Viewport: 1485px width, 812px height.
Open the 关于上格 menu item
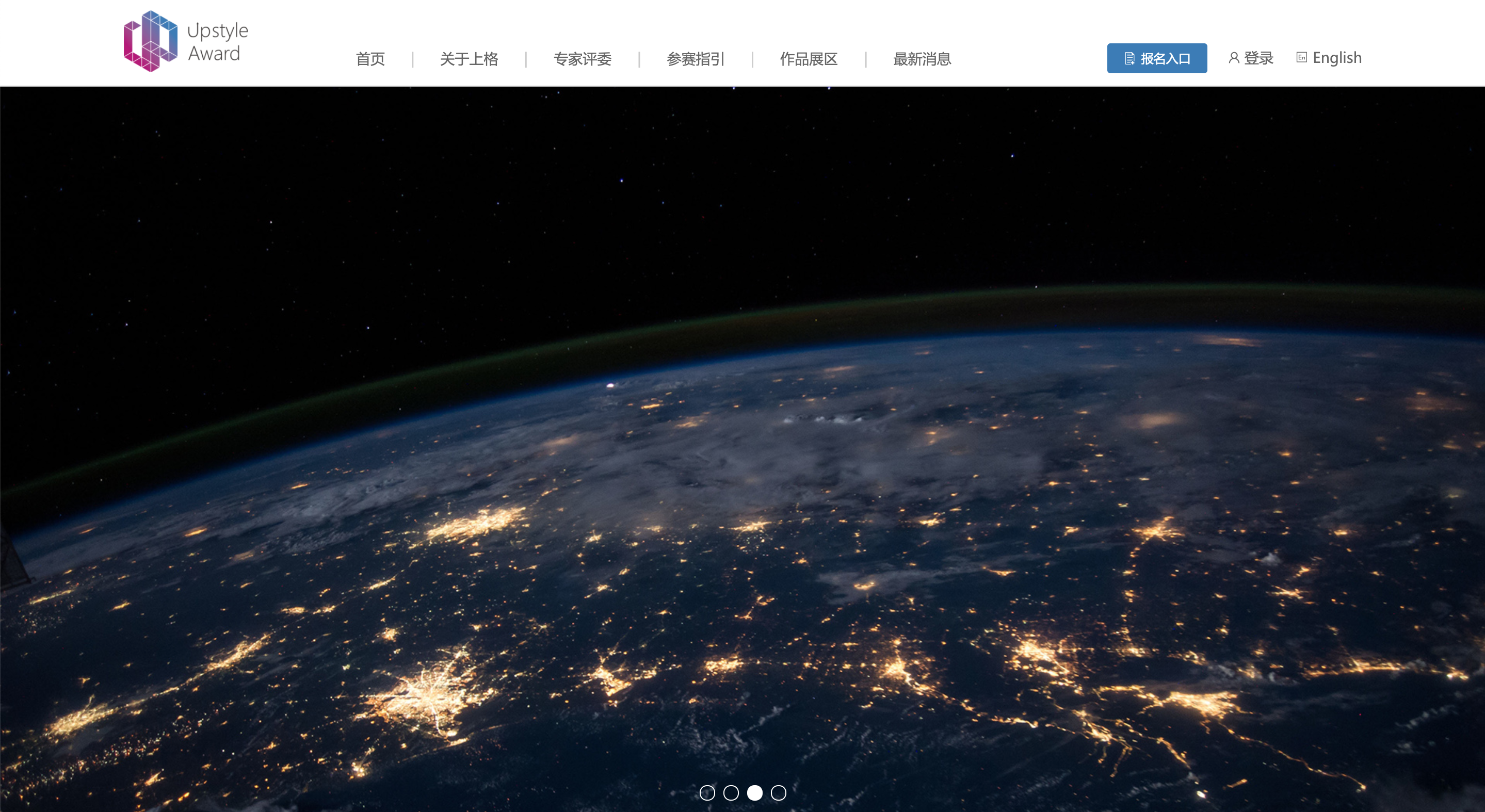point(469,59)
